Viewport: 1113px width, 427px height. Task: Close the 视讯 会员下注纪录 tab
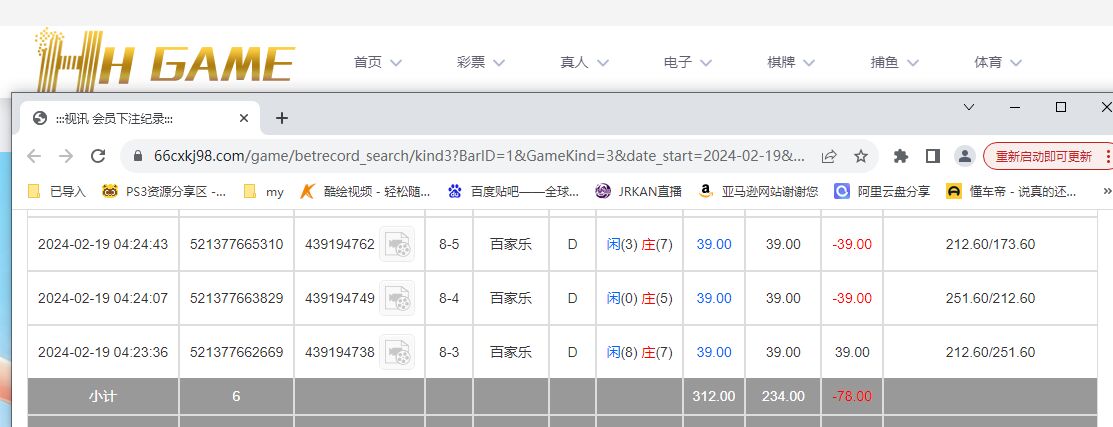point(243,118)
